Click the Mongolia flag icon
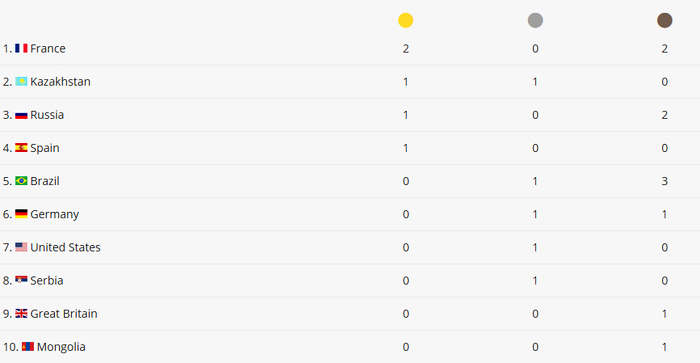 tap(28, 346)
